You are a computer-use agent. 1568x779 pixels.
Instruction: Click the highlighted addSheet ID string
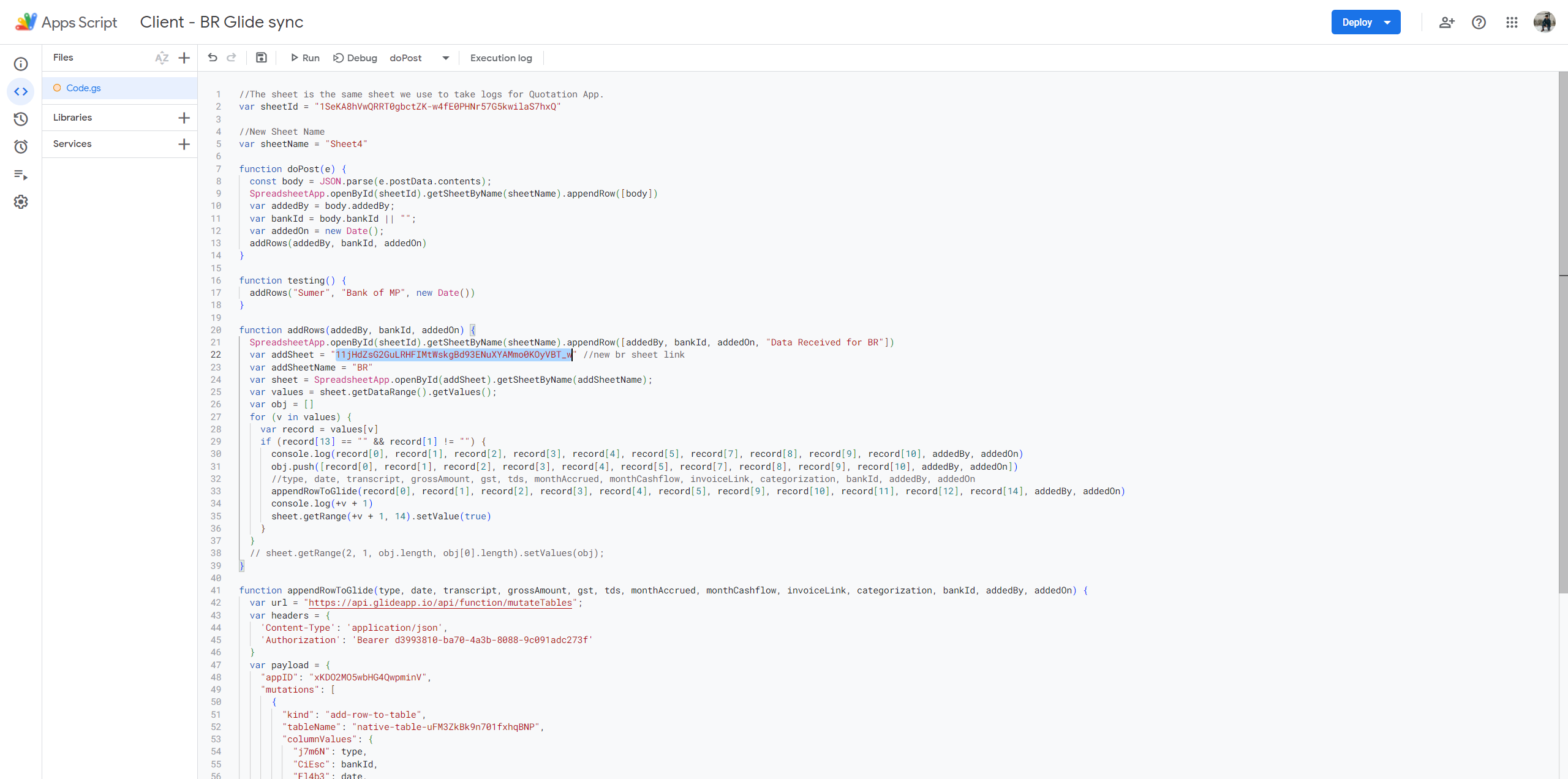click(x=454, y=355)
